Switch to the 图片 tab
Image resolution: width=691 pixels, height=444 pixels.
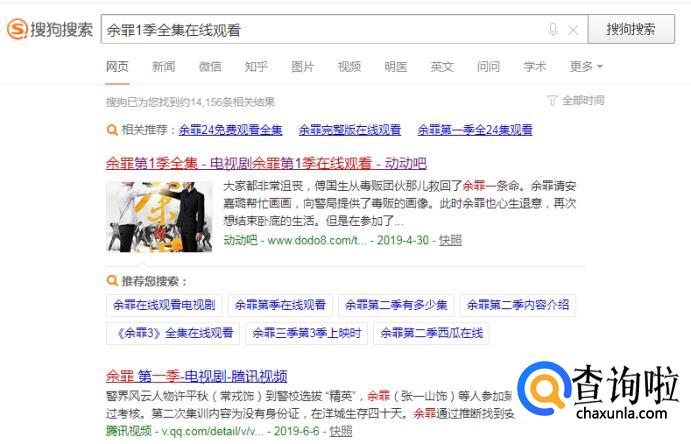[x=303, y=67]
